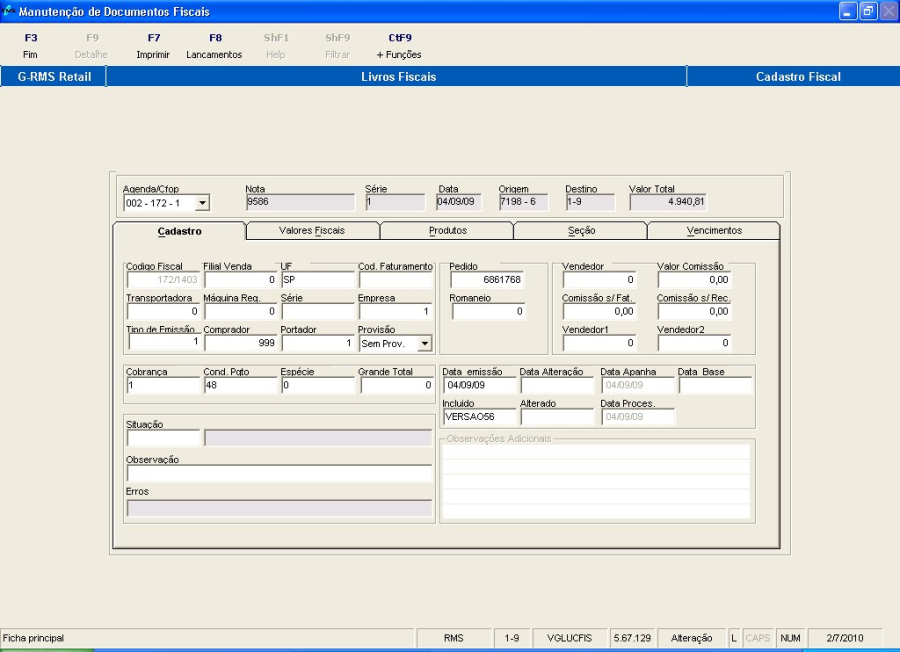Viewport: 900px width, 652px height.
Task: Select the Cadastro tab
Action: (x=179, y=231)
